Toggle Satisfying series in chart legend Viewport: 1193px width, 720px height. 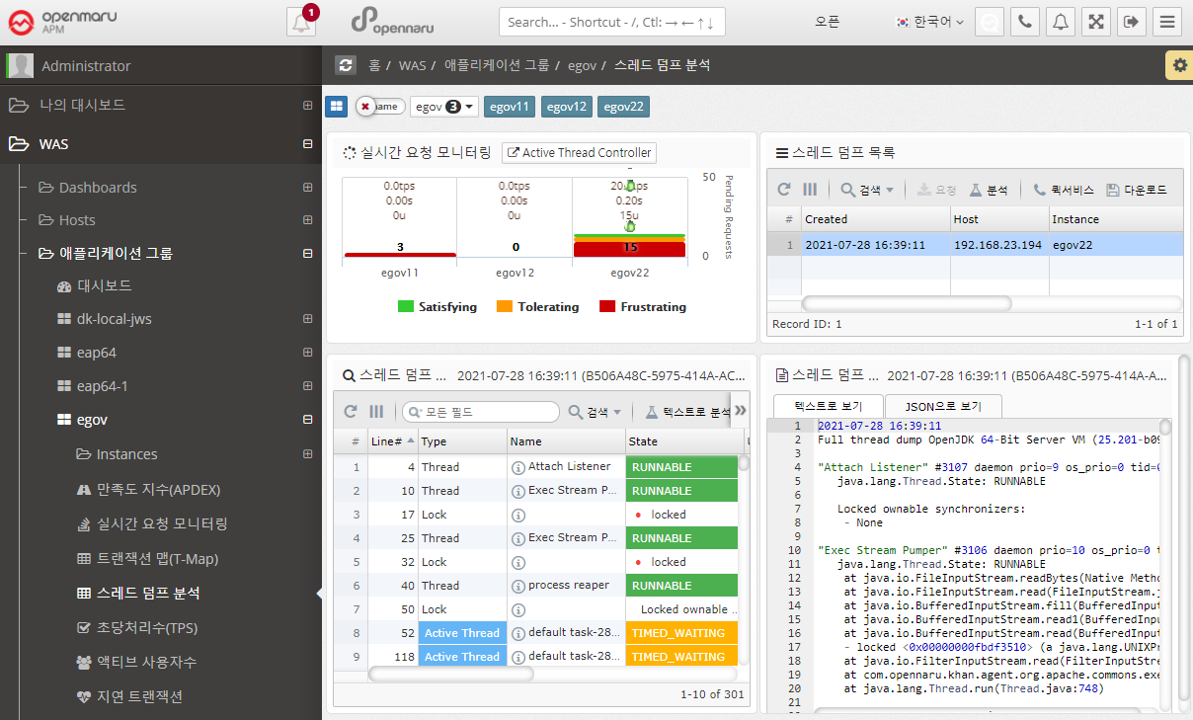[437, 307]
